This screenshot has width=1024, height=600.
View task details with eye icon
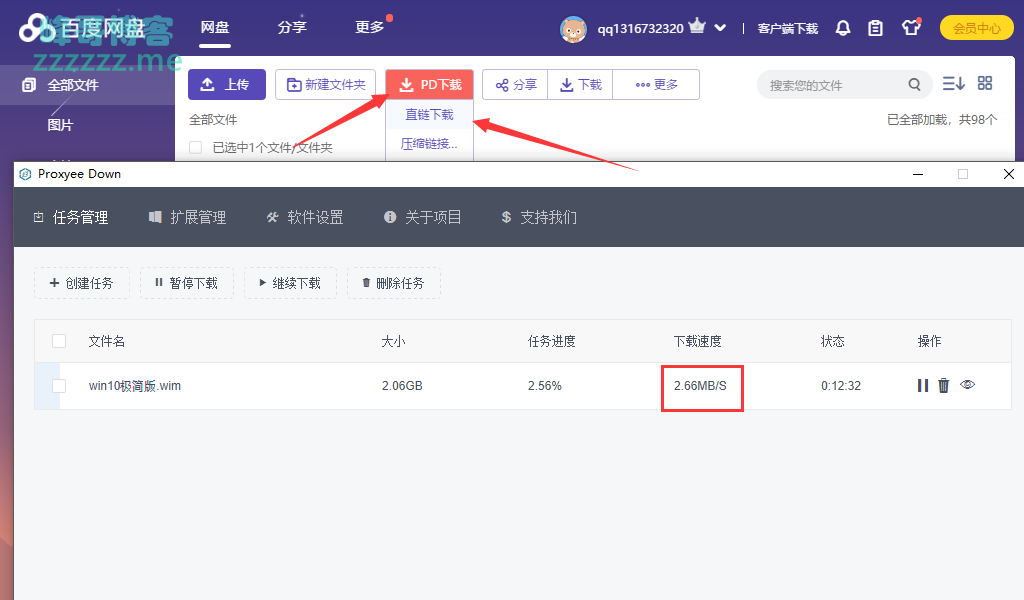click(967, 384)
